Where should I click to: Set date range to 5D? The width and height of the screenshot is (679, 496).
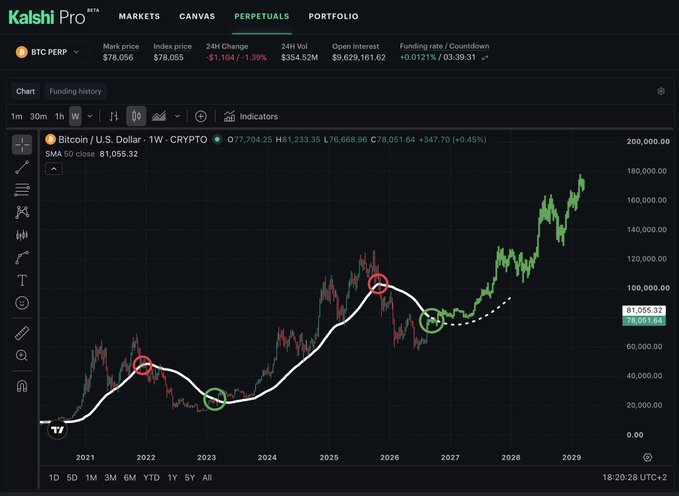pyautogui.click(x=72, y=477)
